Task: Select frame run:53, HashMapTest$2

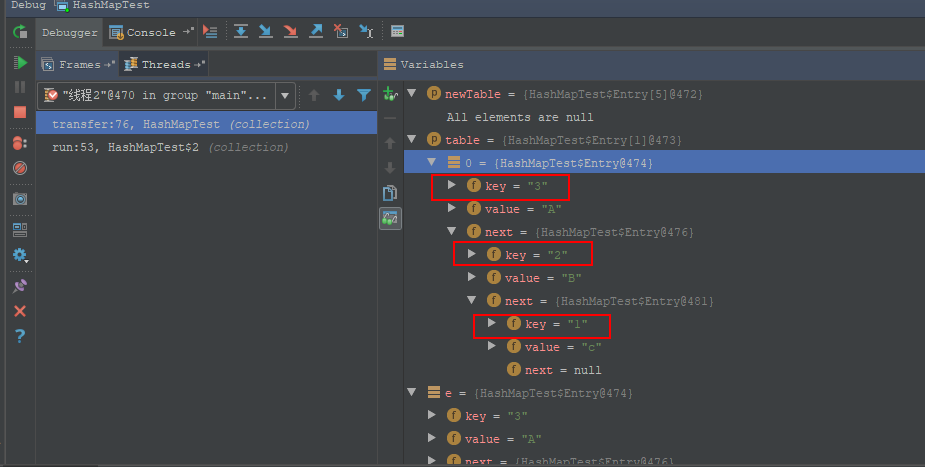Action: pos(206,147)
